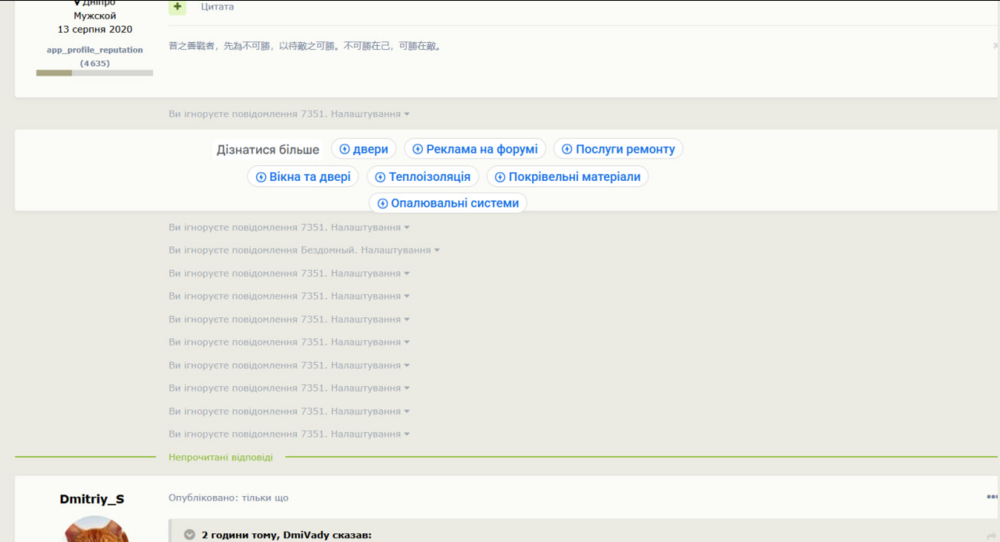1000x542 pixels.
Task: Open the Реклама на форумі chip
Action: (475, 149)
